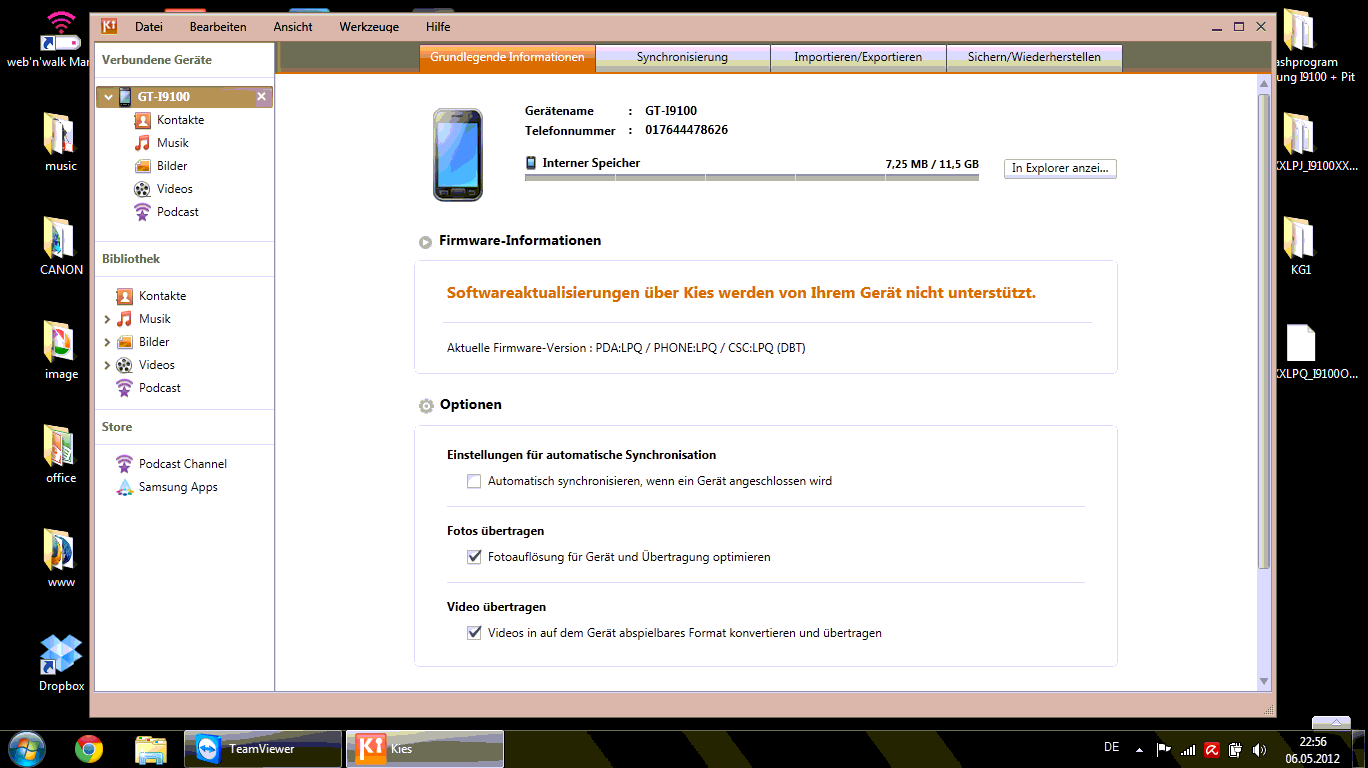
Task: Launch Google Chrome from the taskbar
Action: pos(89,748)
